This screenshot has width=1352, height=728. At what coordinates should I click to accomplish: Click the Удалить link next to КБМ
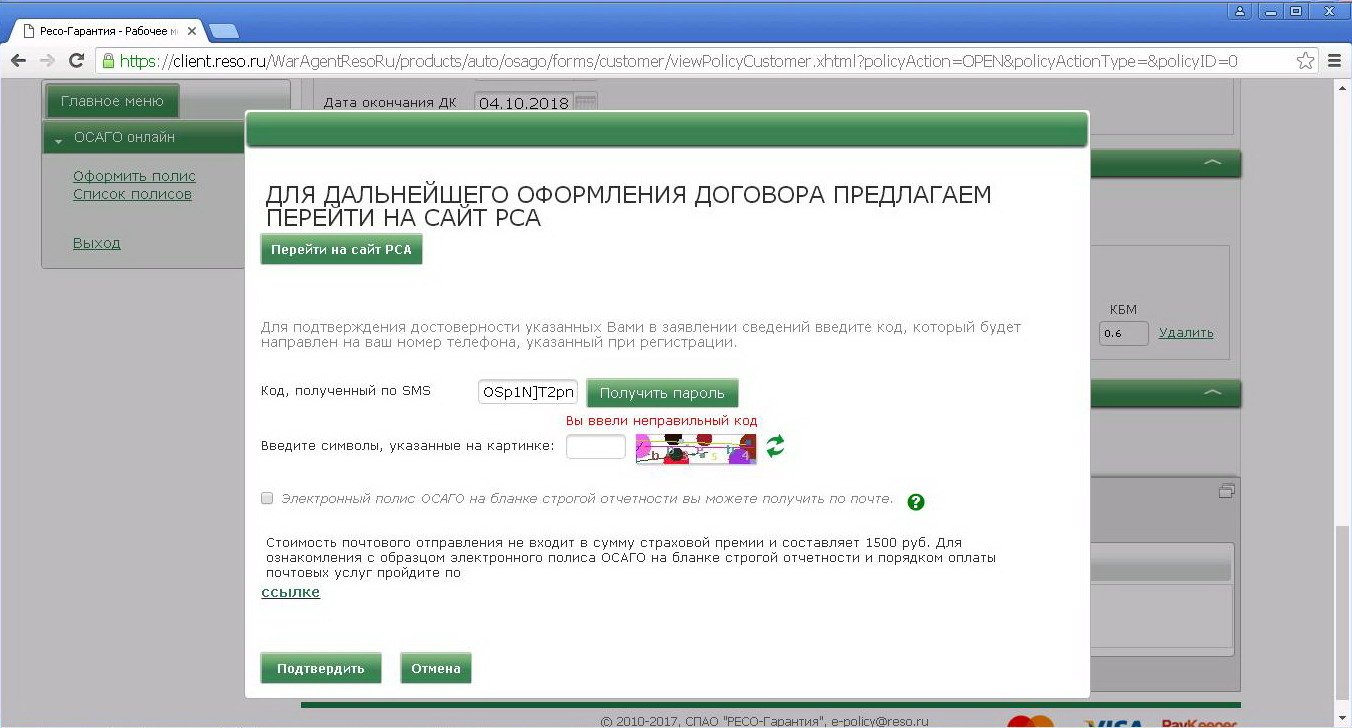click(1186, 333)
